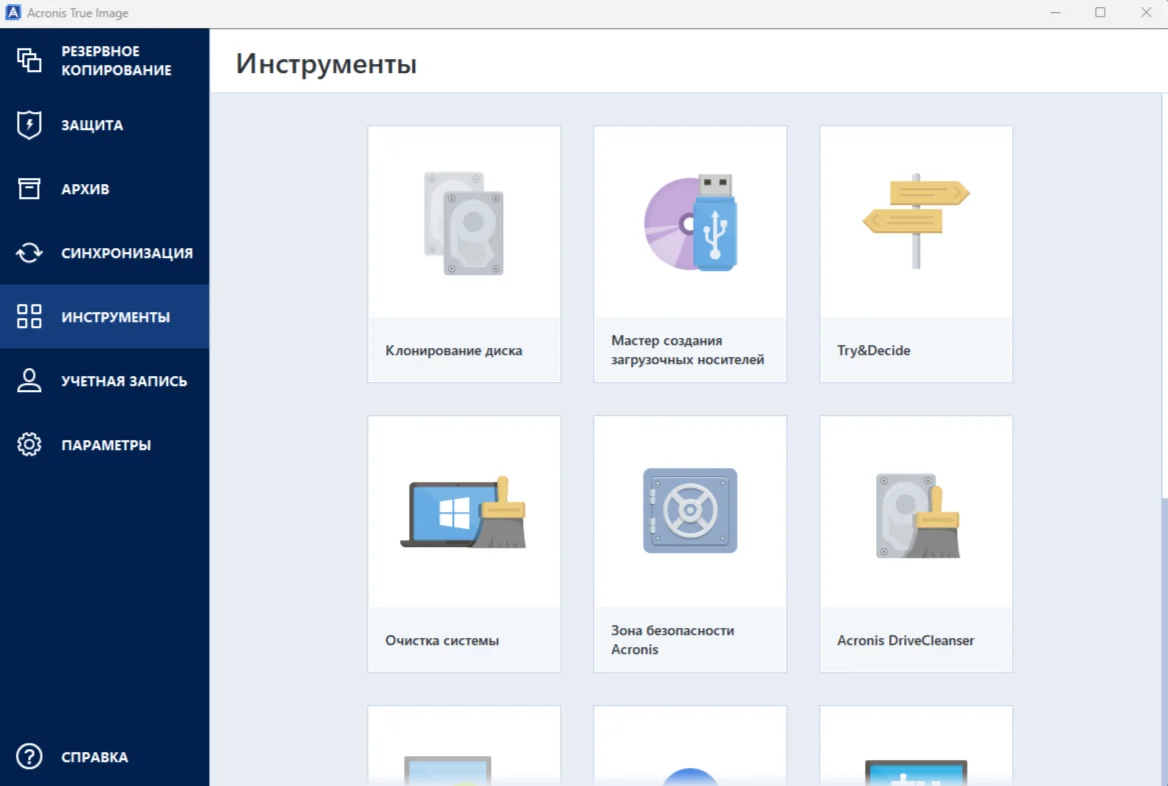
Task: Close the Acronis True Image window
Action: tap(1146, 13)
